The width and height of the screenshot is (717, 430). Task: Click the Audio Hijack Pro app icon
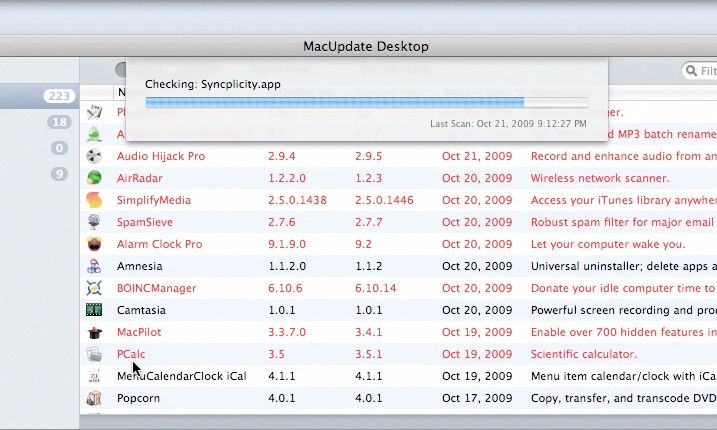94,156
